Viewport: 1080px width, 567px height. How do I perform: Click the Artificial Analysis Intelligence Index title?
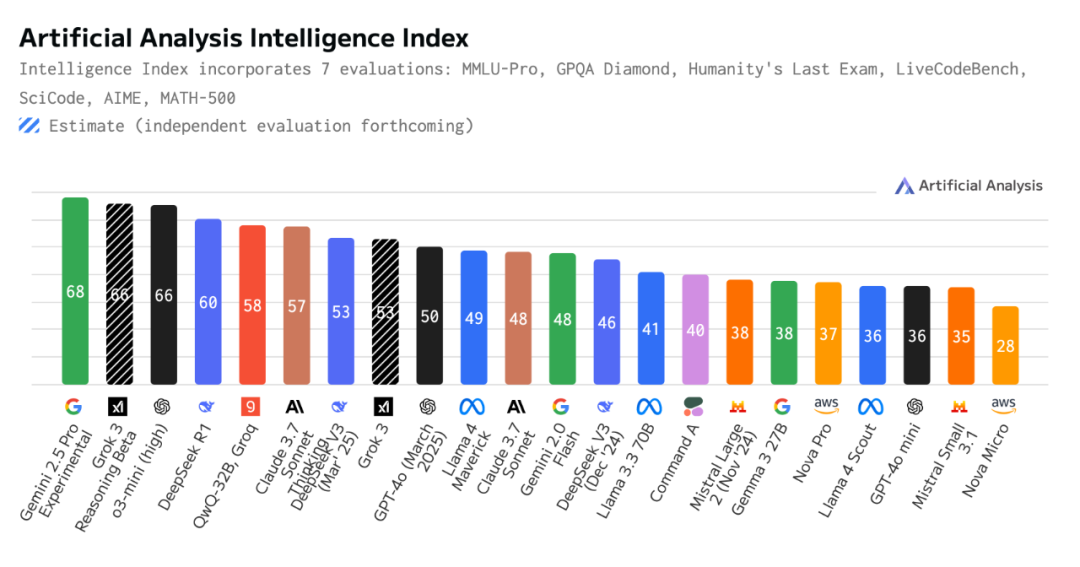point(244,39)
